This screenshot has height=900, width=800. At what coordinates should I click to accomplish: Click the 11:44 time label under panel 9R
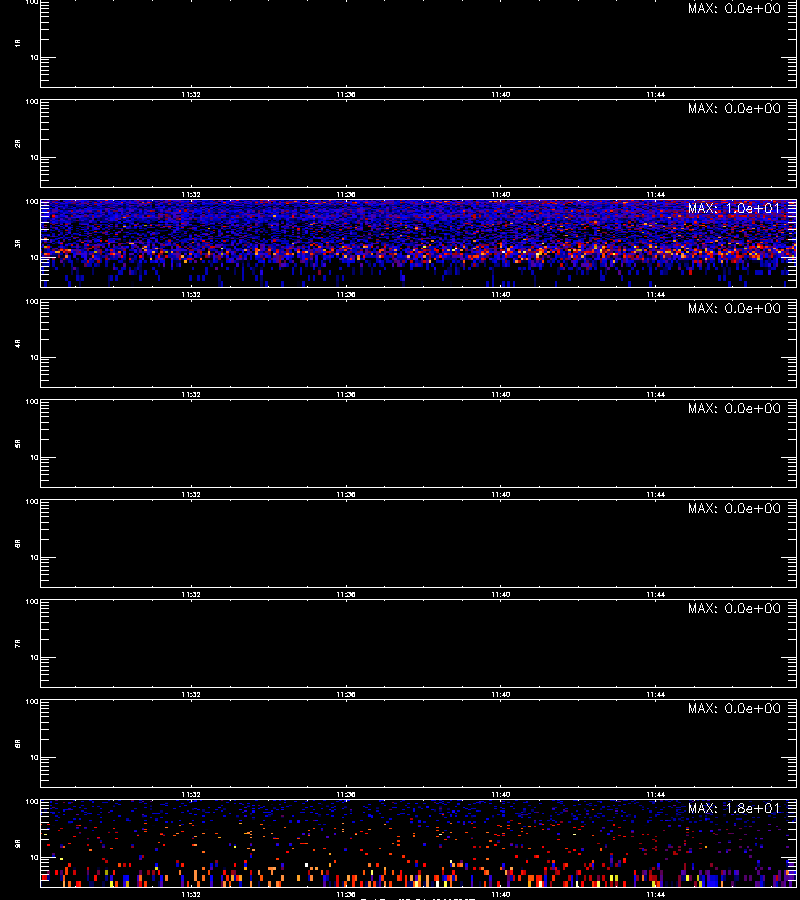(x=656, y=894)
